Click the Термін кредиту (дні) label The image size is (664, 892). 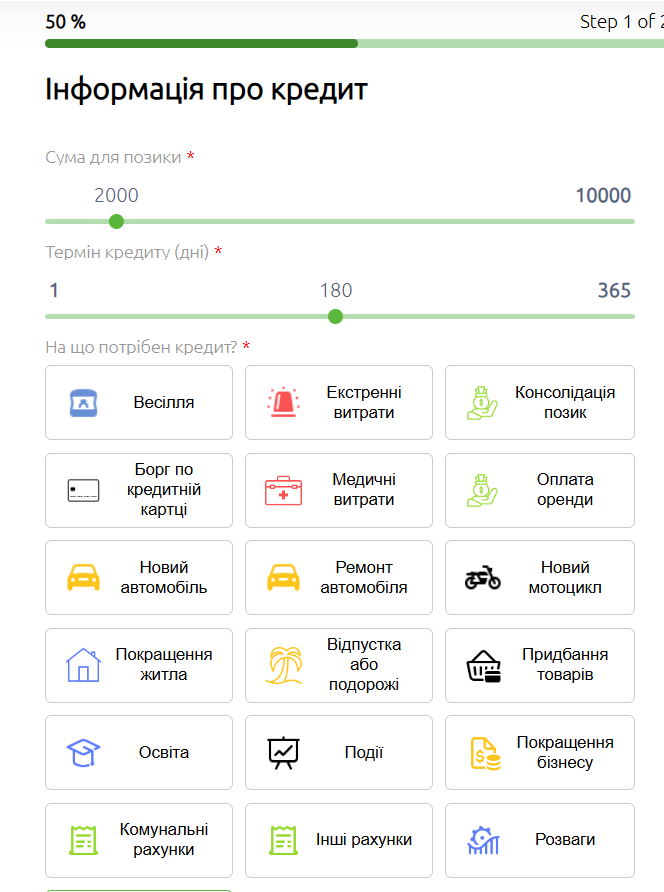tap(127, 252)
